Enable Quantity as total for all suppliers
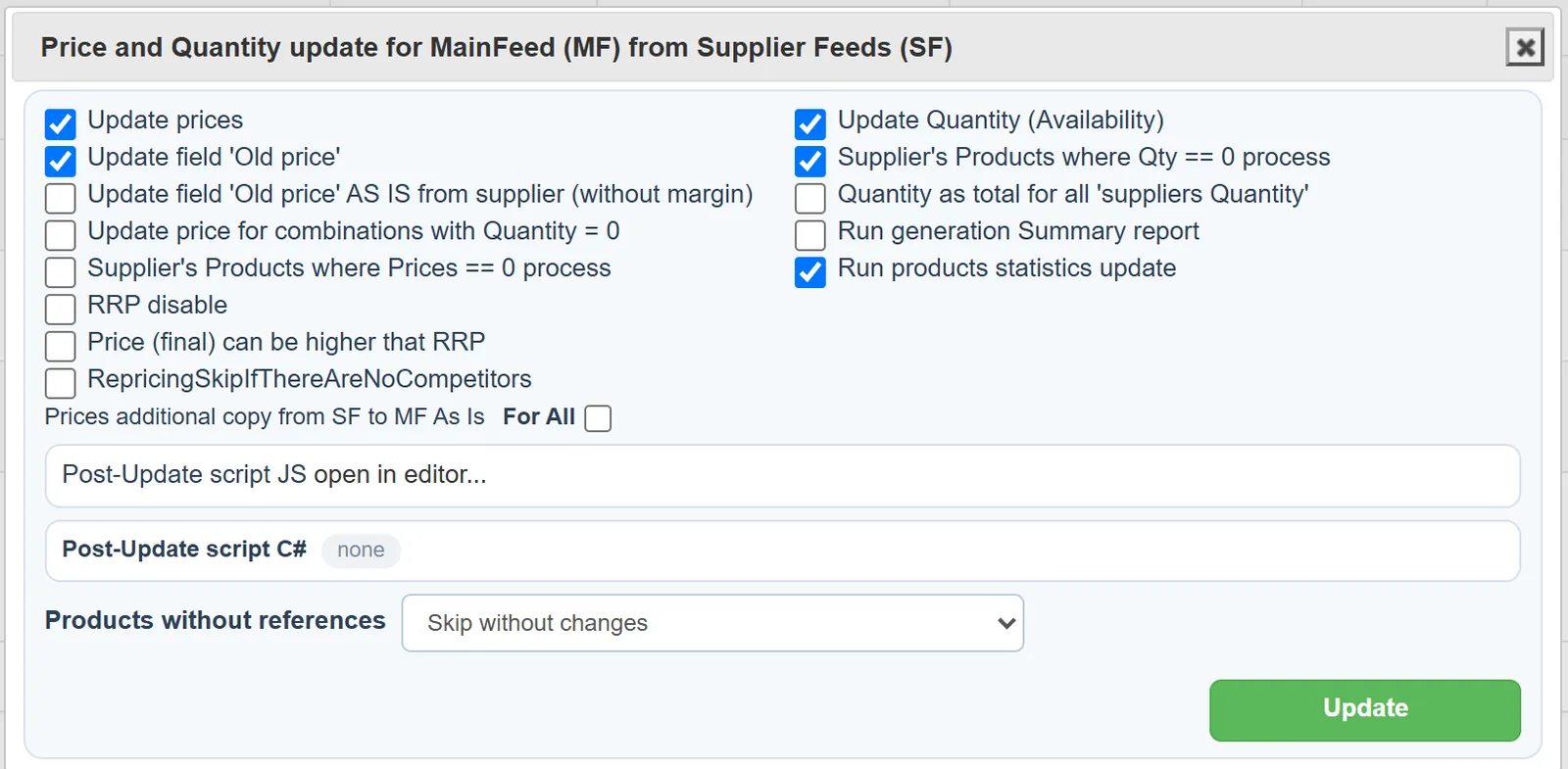Image resolution: width=1568 pixels, height=769 pixels. click(x=810, y=198)
